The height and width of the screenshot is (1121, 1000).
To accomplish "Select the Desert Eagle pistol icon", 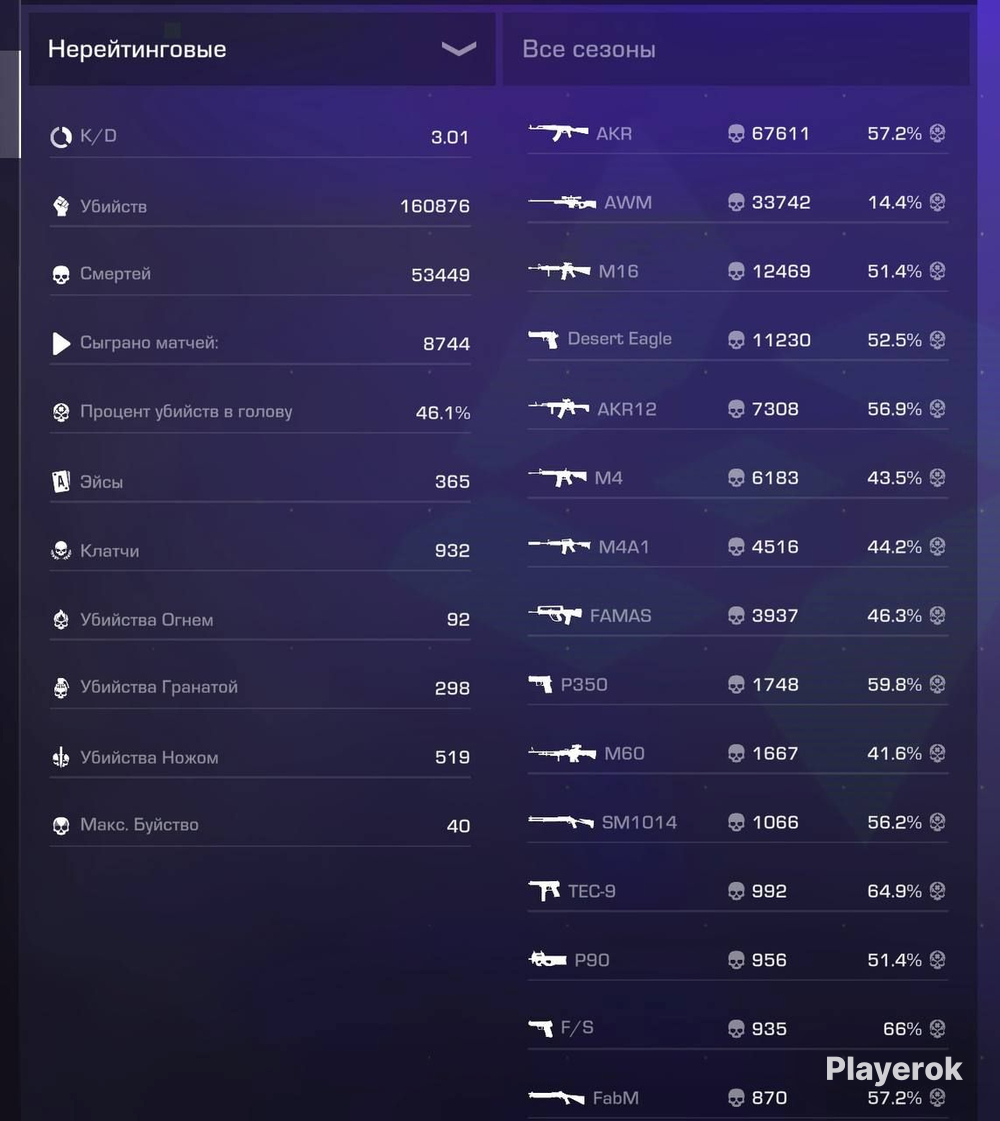I will tap(543, 339).
